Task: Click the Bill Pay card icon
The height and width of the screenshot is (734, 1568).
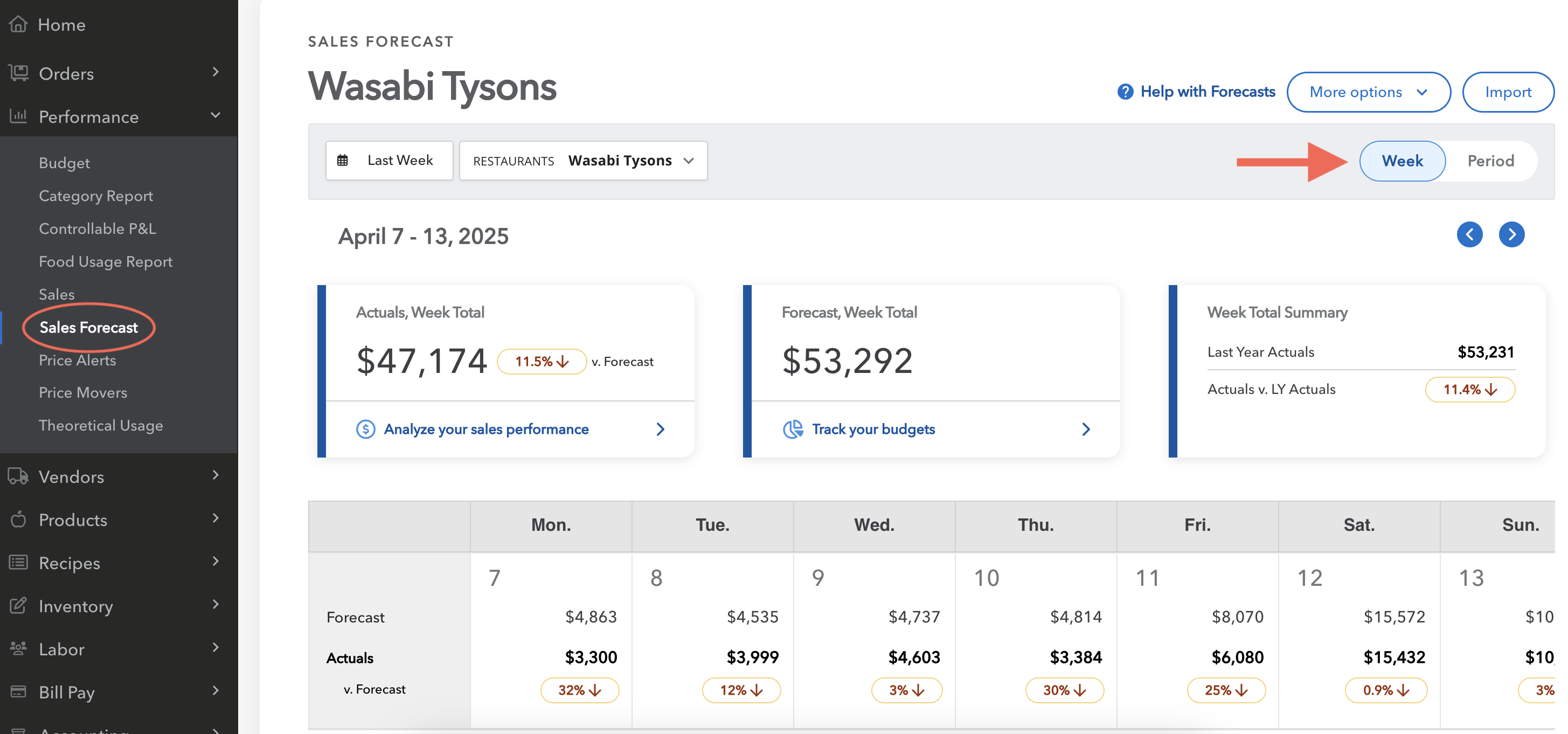Action: point(18,691)
